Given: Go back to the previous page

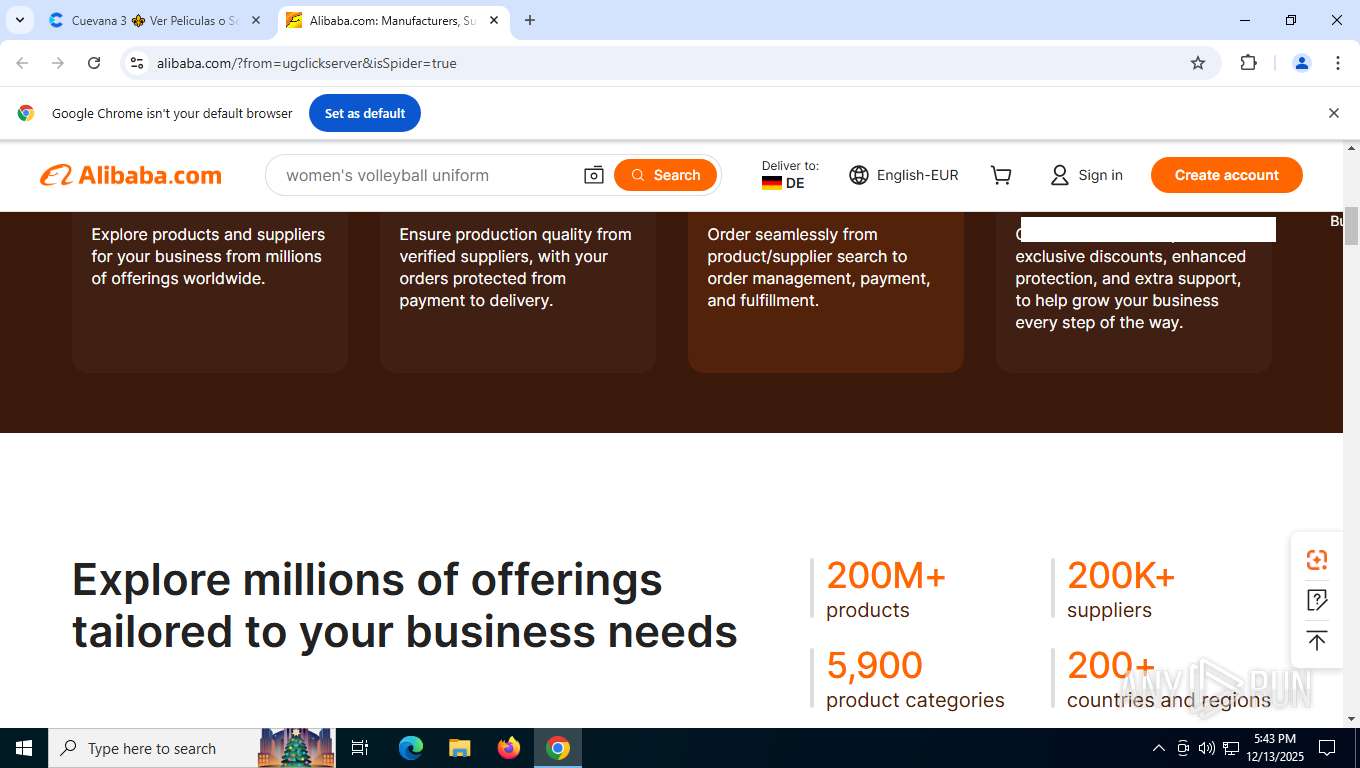Looking at the screenshot, I should 22,63.
